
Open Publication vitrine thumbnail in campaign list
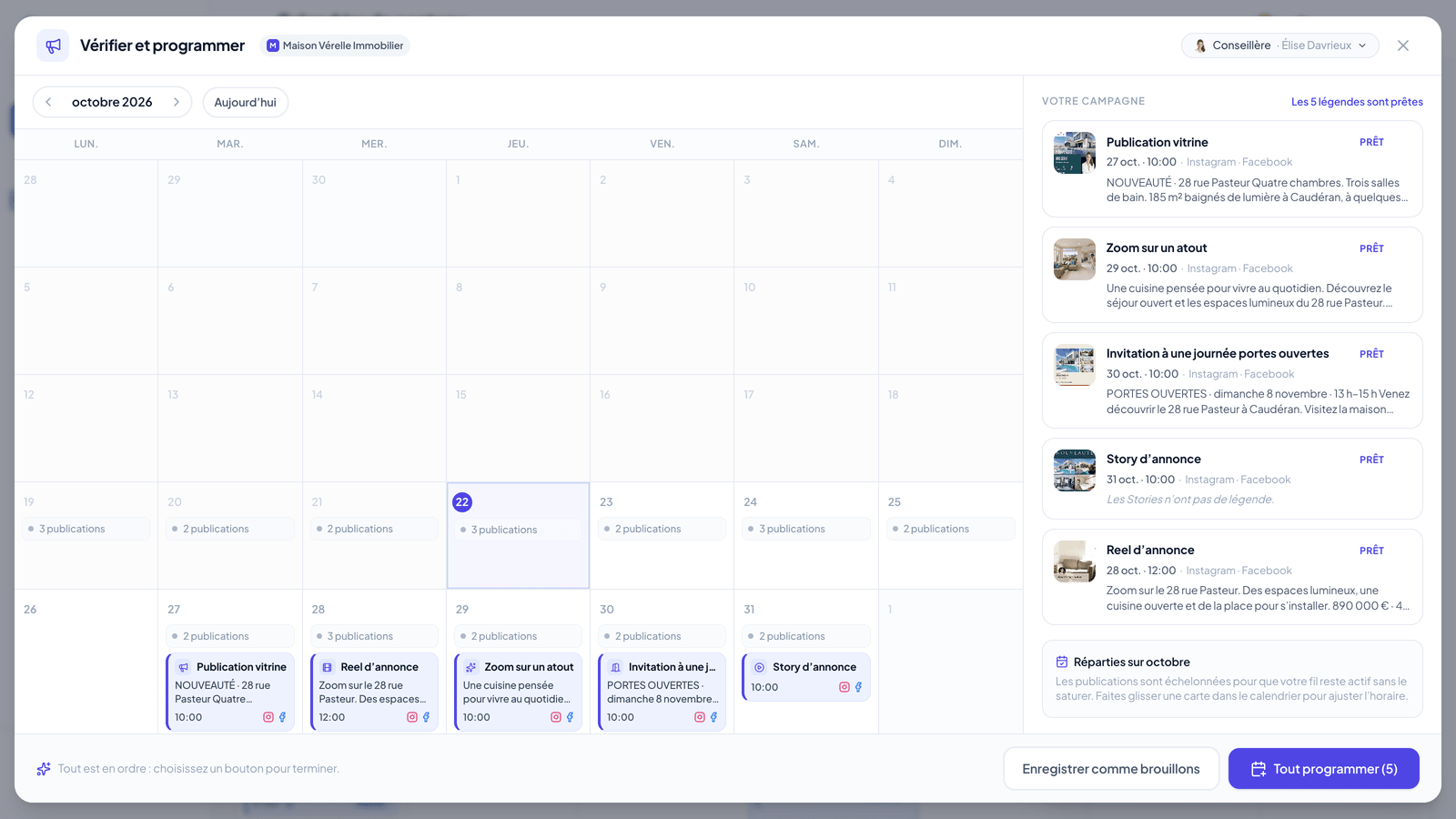[1075, 153]
